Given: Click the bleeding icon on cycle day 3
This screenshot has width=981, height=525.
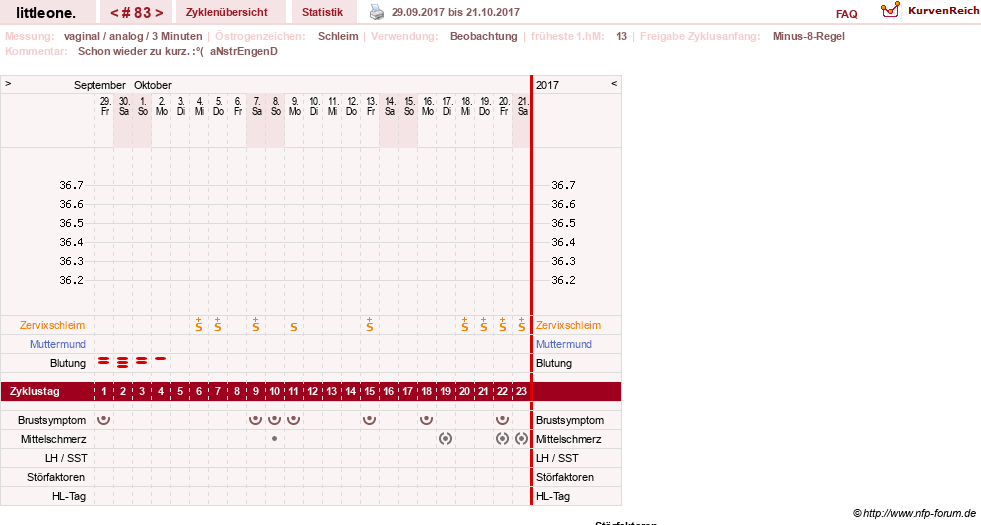Looking at the screenshot, I should pyautogui.click(x=142, y=361).
